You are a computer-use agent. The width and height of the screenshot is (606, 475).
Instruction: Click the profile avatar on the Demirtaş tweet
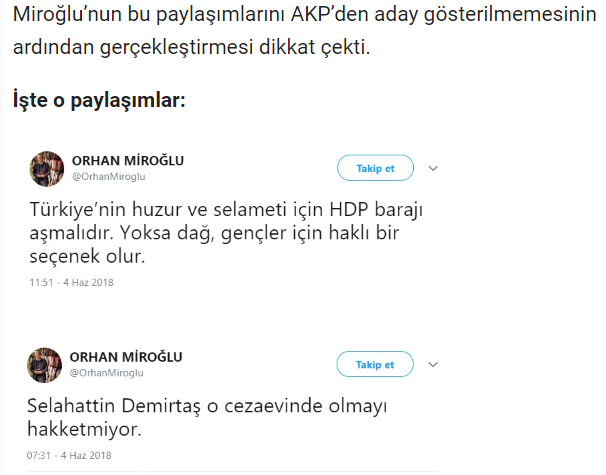pyautogui.click(x=43, y=364)
